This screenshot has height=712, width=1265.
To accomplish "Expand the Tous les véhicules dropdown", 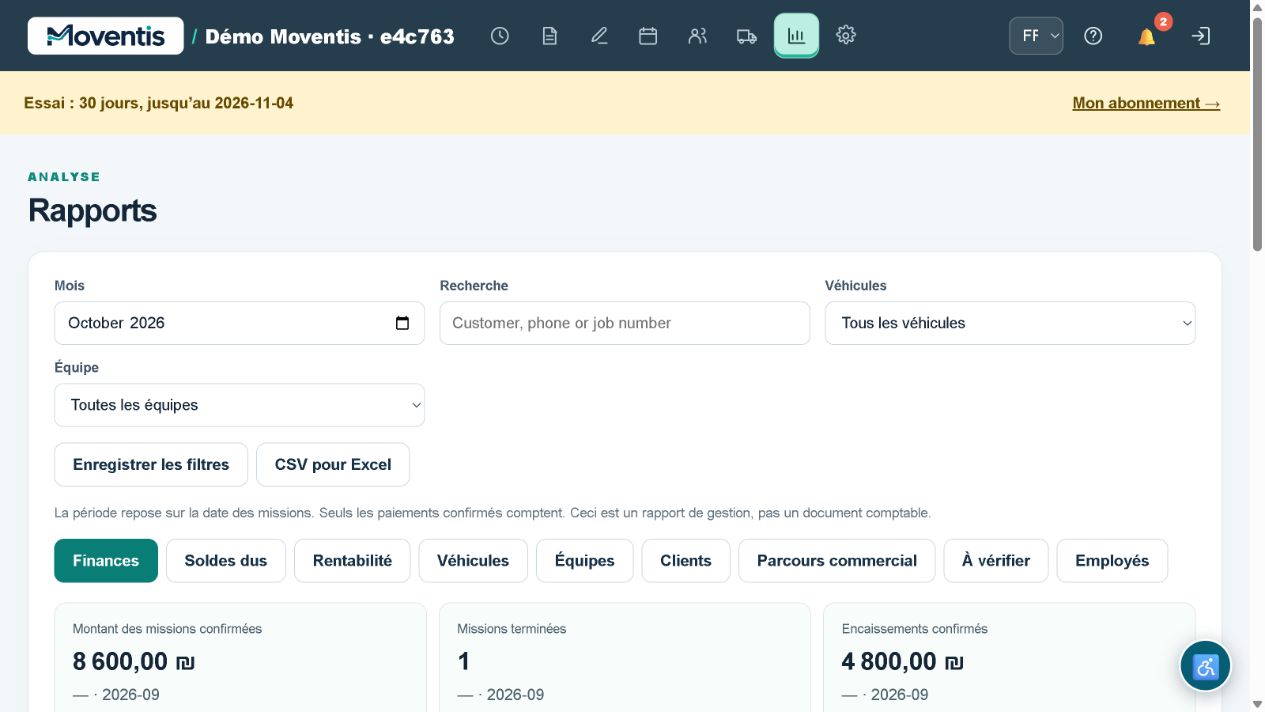I will (1010, 323).
